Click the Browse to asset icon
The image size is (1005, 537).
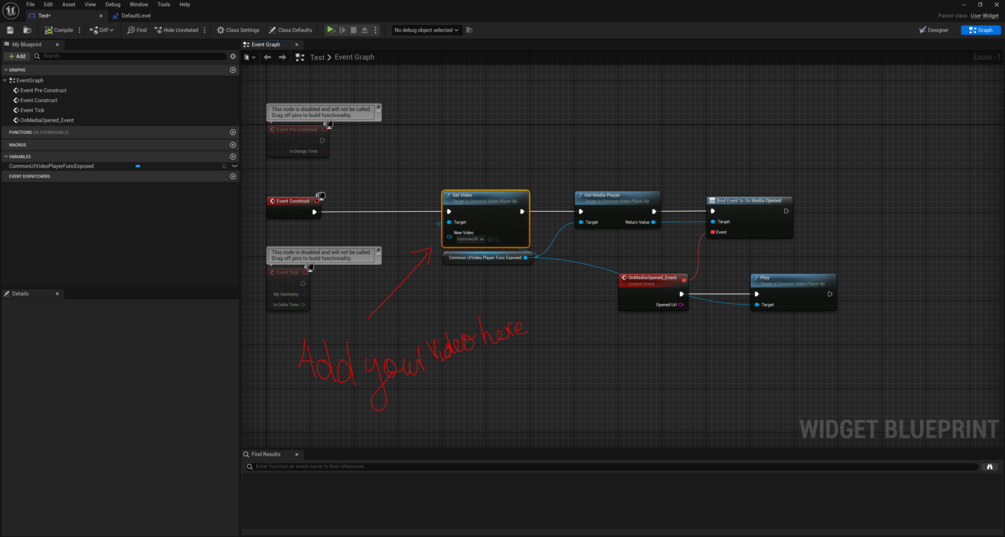tap(27, 30)
